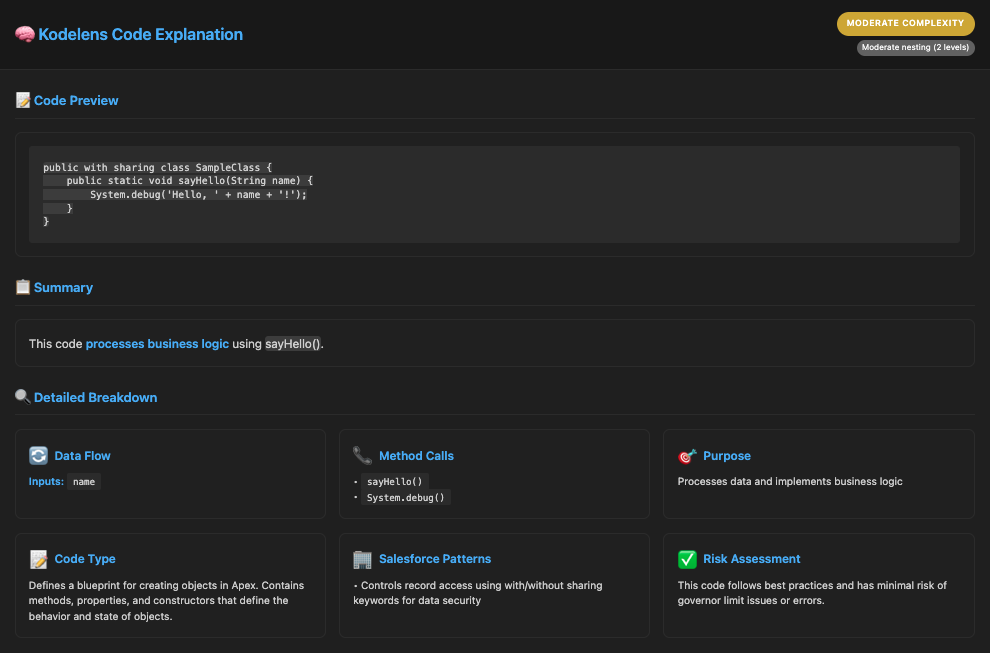Click the memo icon next to Code Preview
This screenshot has width=990, height=653.
click(23, 100)
